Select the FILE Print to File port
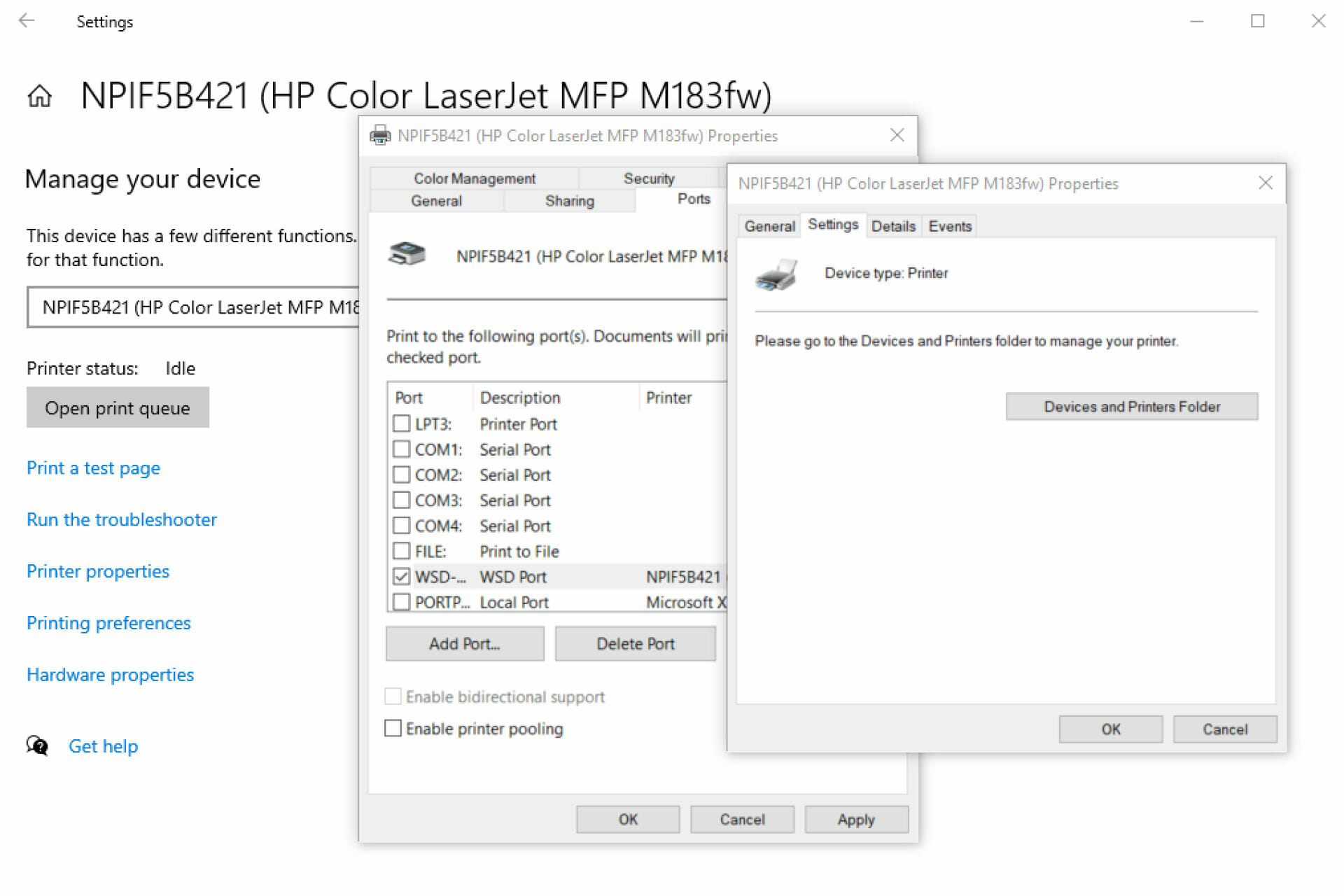This screenshot has width=1344, height=896. (401, 551)
